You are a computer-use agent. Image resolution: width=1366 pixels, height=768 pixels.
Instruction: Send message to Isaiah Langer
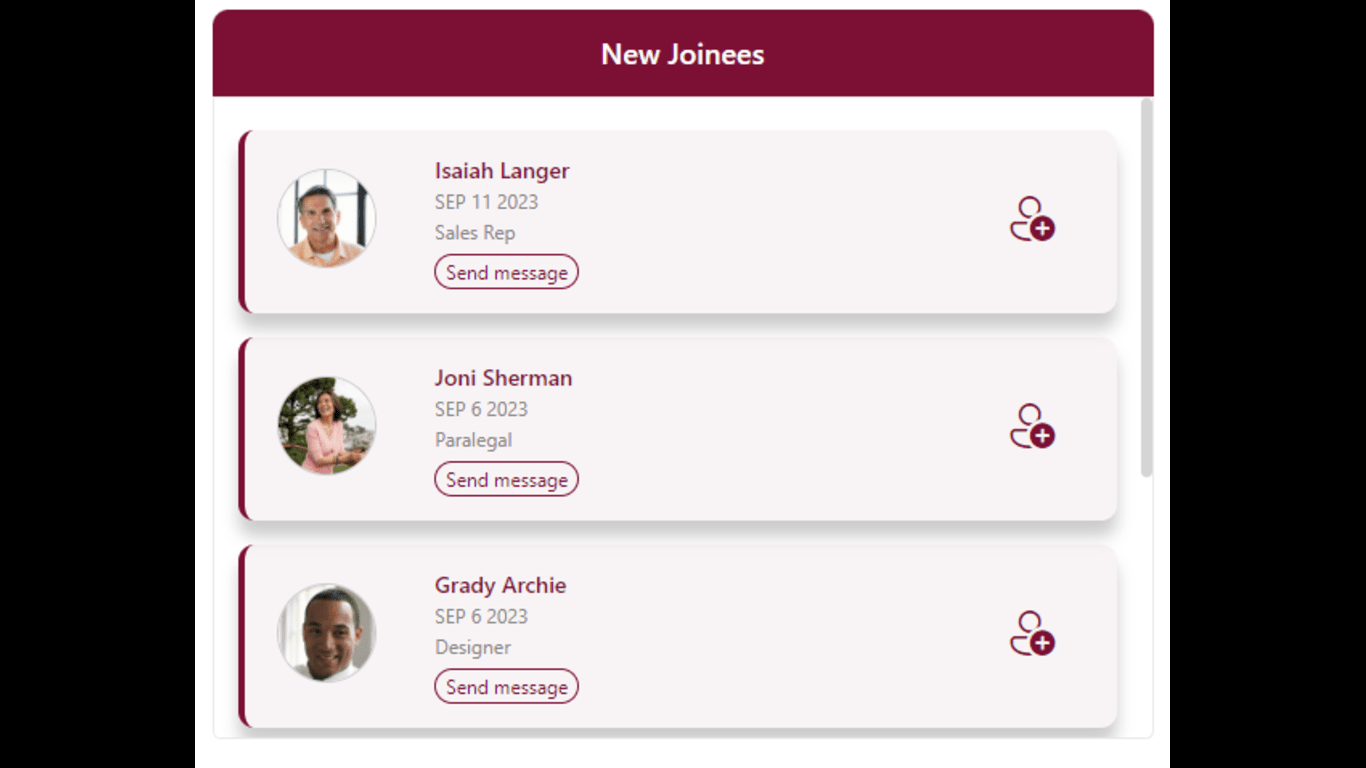coord(506,272)
